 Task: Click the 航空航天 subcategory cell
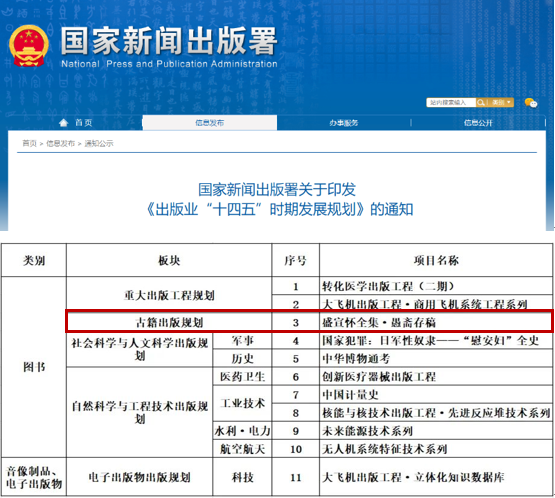[x=242, y=449]
